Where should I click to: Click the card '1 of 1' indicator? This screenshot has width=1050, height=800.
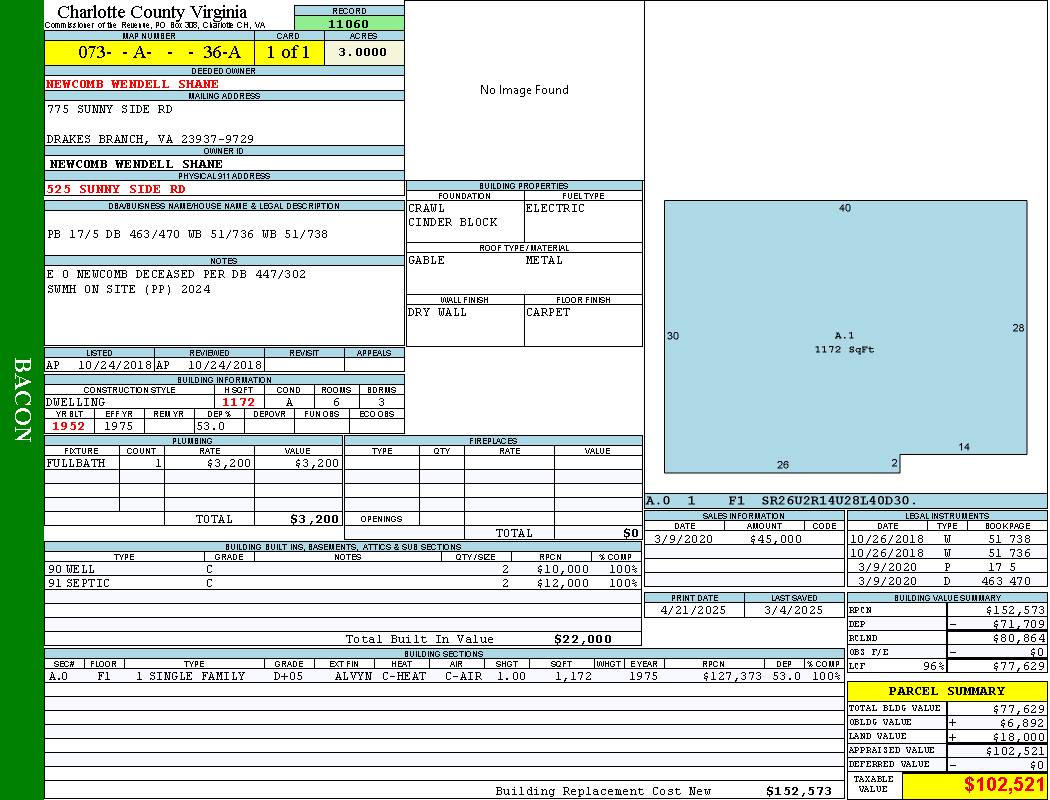288,53
